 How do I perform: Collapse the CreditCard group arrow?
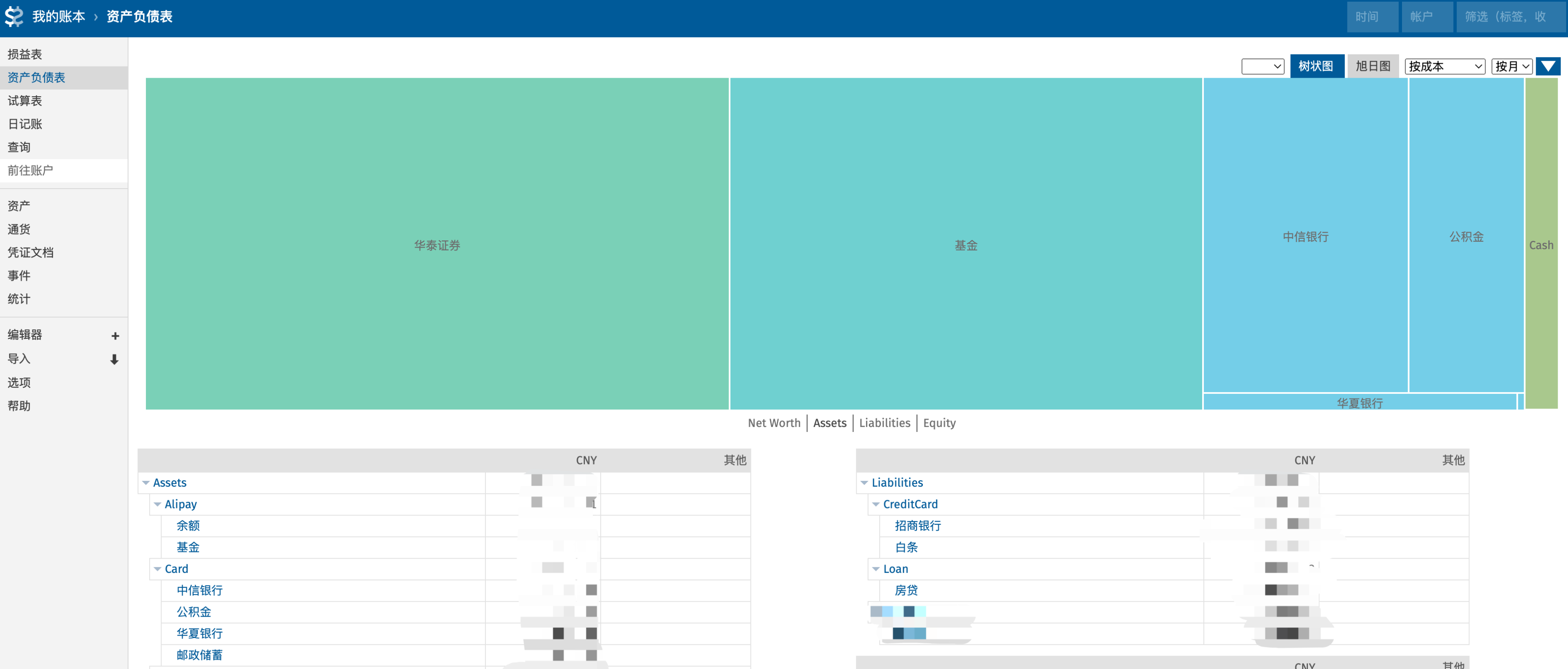(876, 504)
